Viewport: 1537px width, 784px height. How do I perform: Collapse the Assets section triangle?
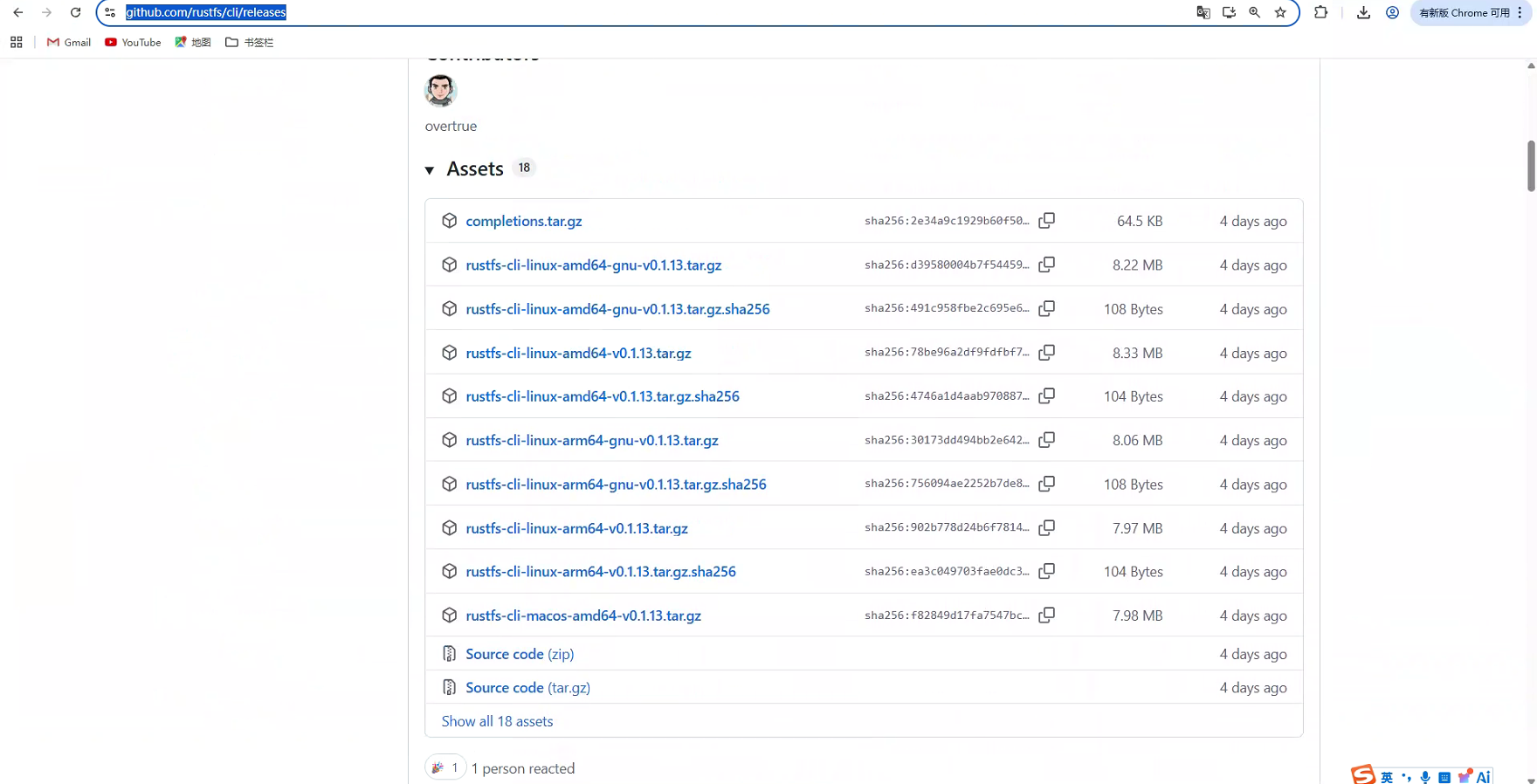click(x=430, y=169)
